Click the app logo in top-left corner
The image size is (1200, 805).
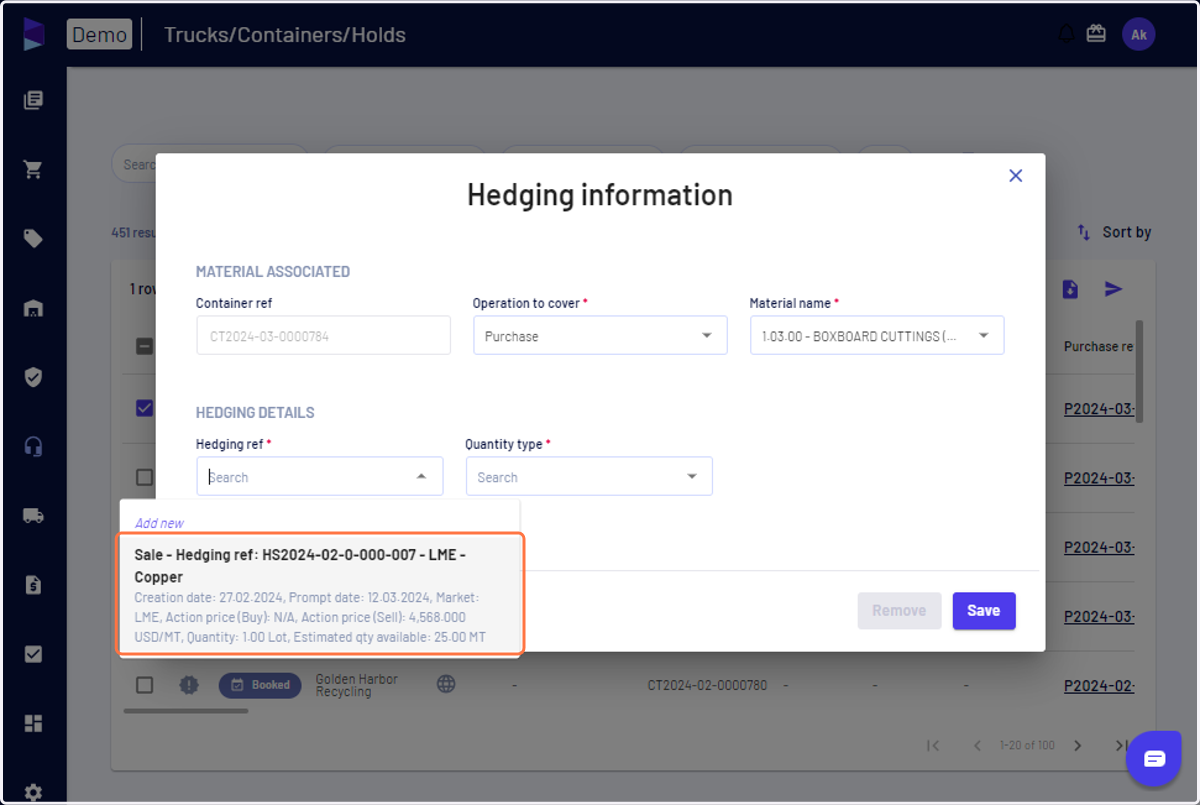tap(34, 34)
